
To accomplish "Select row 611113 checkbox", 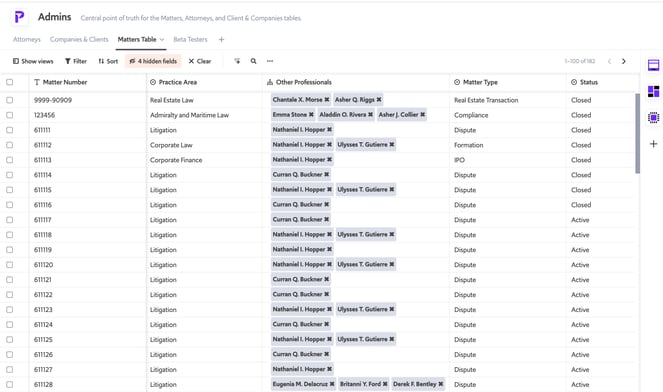I will [x=9, y=160].
